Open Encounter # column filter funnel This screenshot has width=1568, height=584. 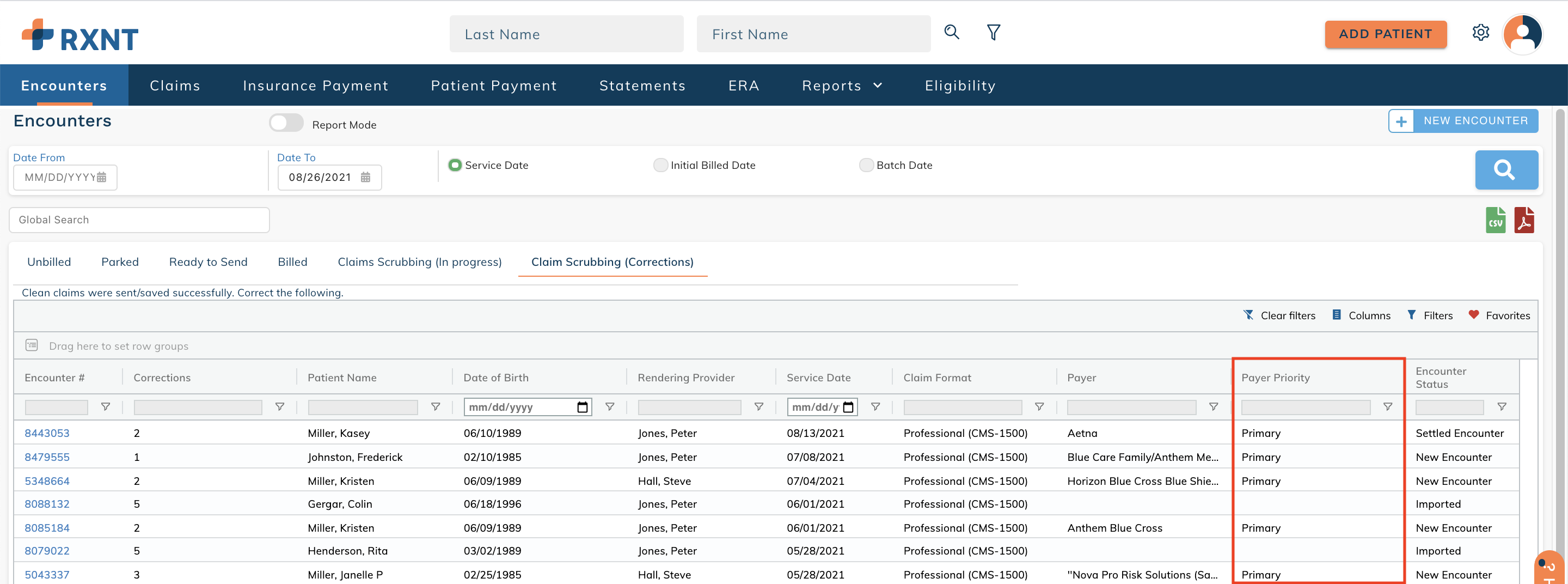(x=105, y=407)
